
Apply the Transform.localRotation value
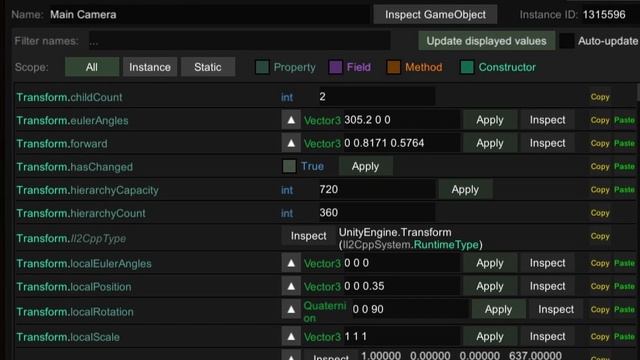tap(498, 309)
